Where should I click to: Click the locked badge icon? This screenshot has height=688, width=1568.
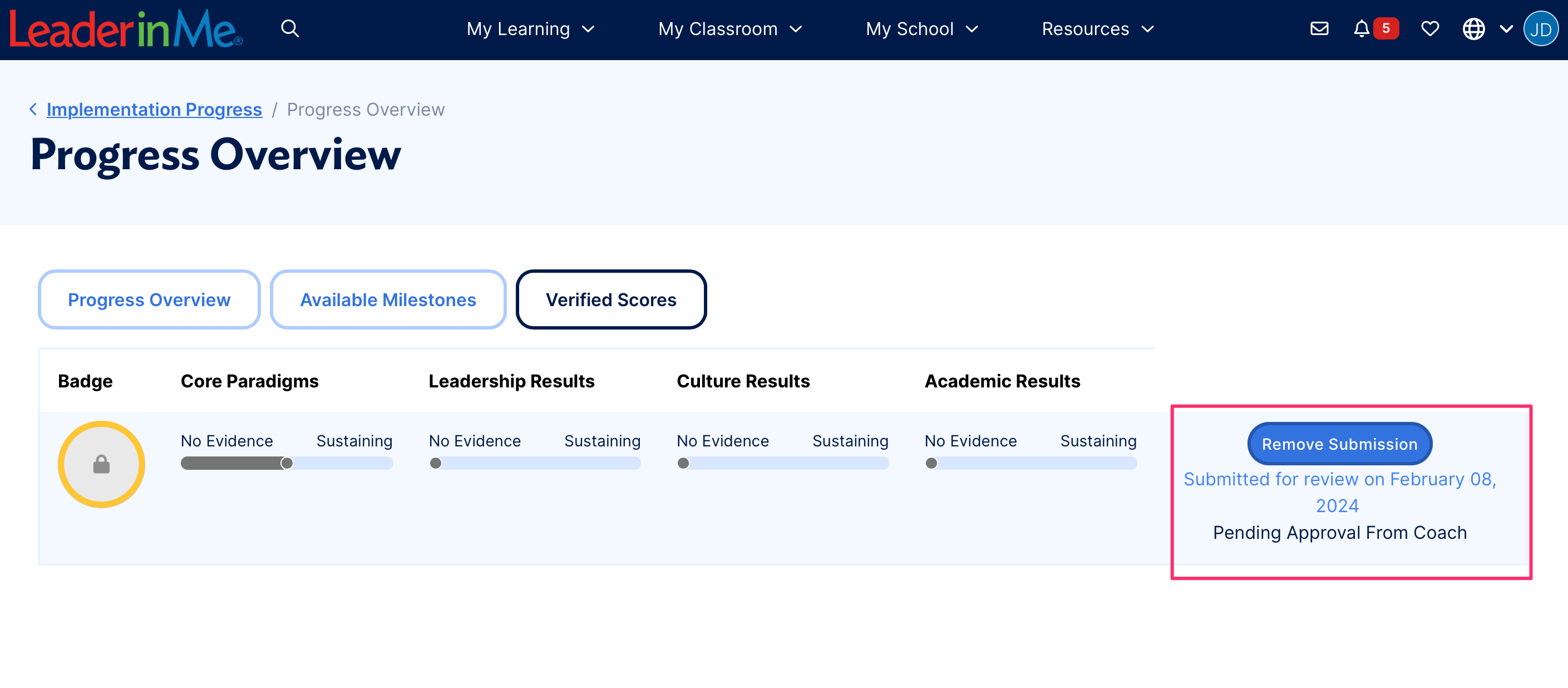[101, 465]
